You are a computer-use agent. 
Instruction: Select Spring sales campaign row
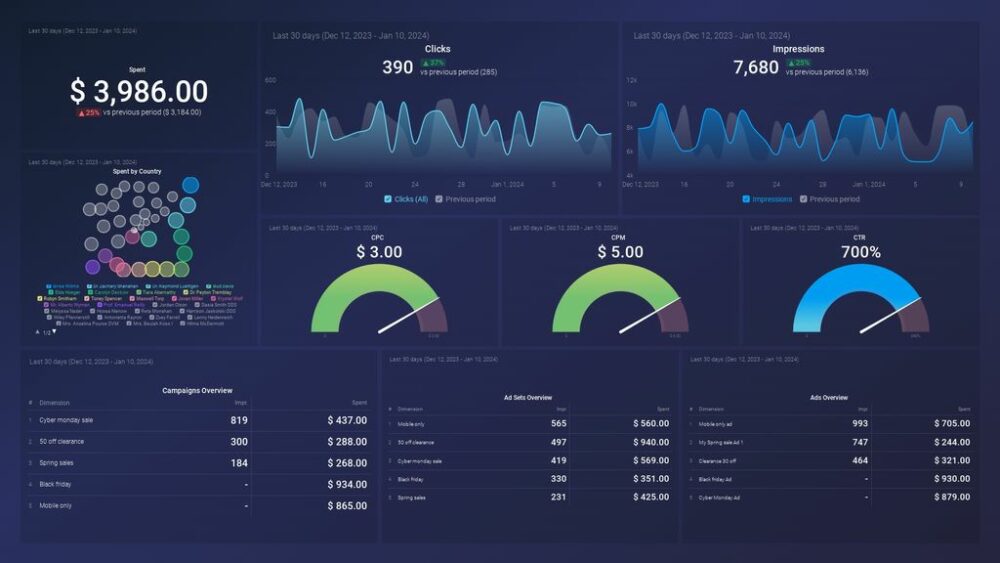[x=198, y=463]
